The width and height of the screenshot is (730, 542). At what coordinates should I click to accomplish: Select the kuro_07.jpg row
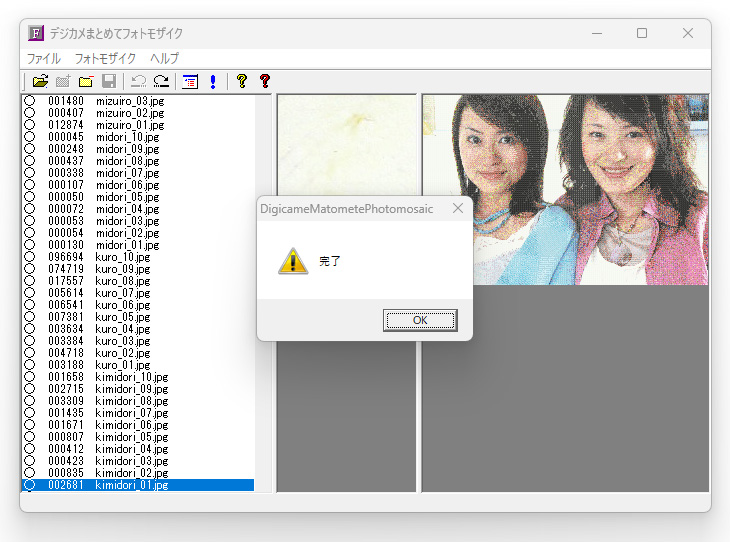point(138,293)
